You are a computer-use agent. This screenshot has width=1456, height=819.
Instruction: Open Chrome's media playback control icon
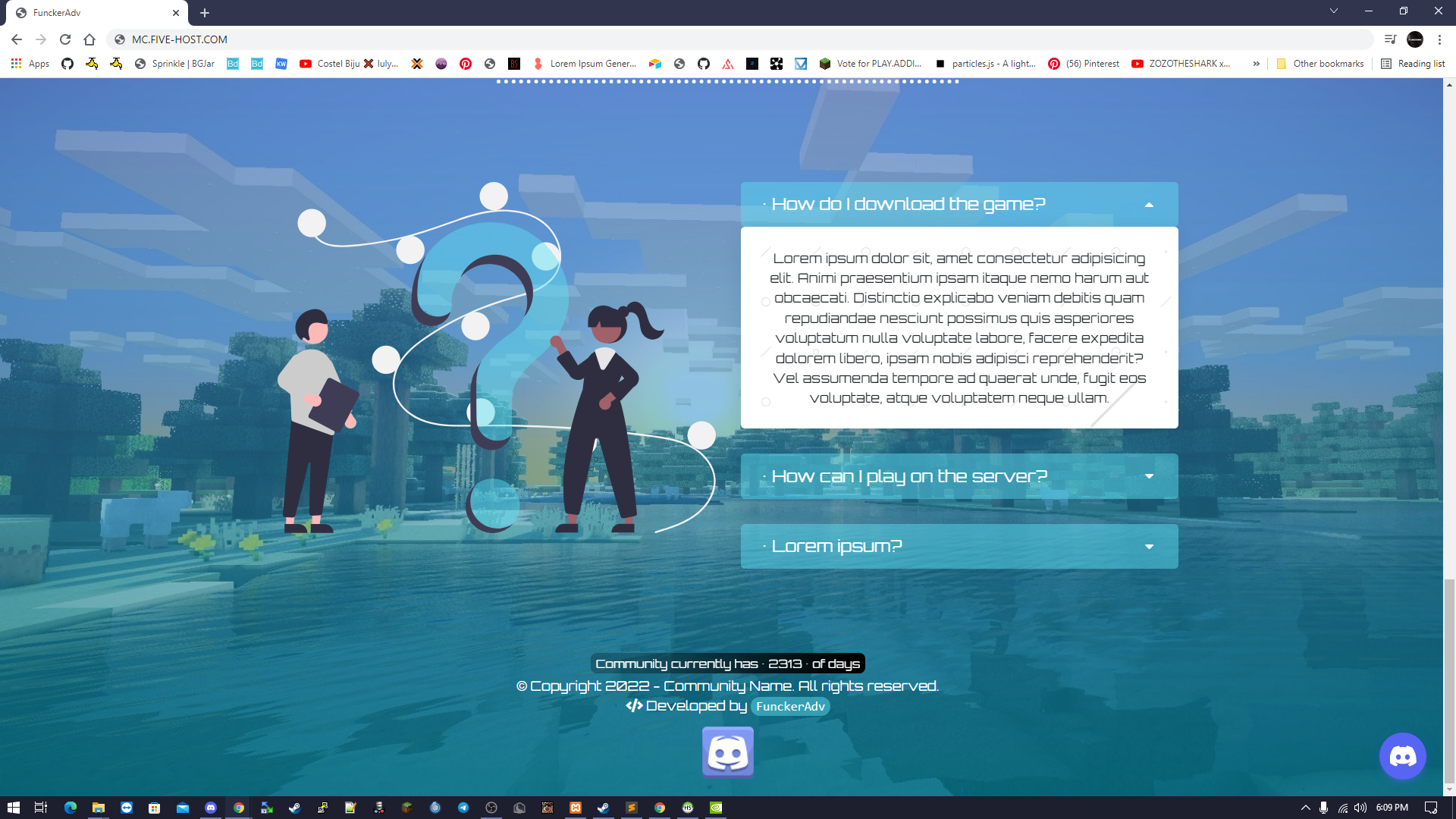pos(1392,39)
